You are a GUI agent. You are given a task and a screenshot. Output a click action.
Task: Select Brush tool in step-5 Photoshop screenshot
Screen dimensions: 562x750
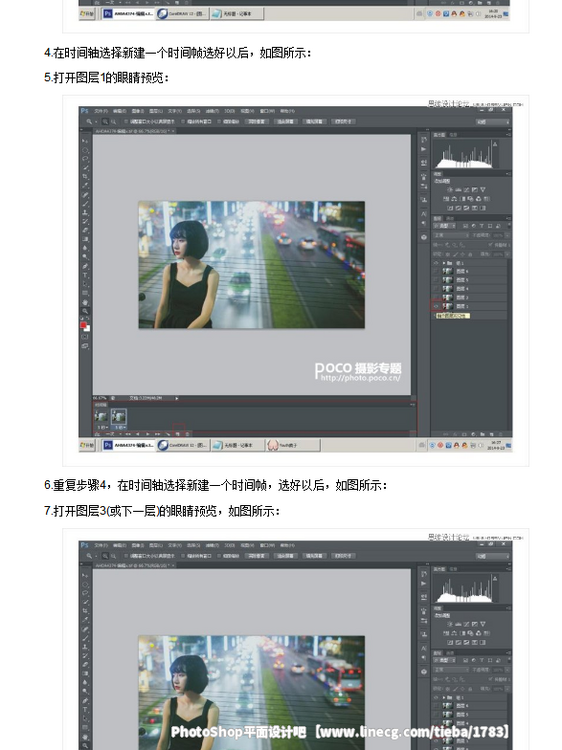[x=85, y=204]
